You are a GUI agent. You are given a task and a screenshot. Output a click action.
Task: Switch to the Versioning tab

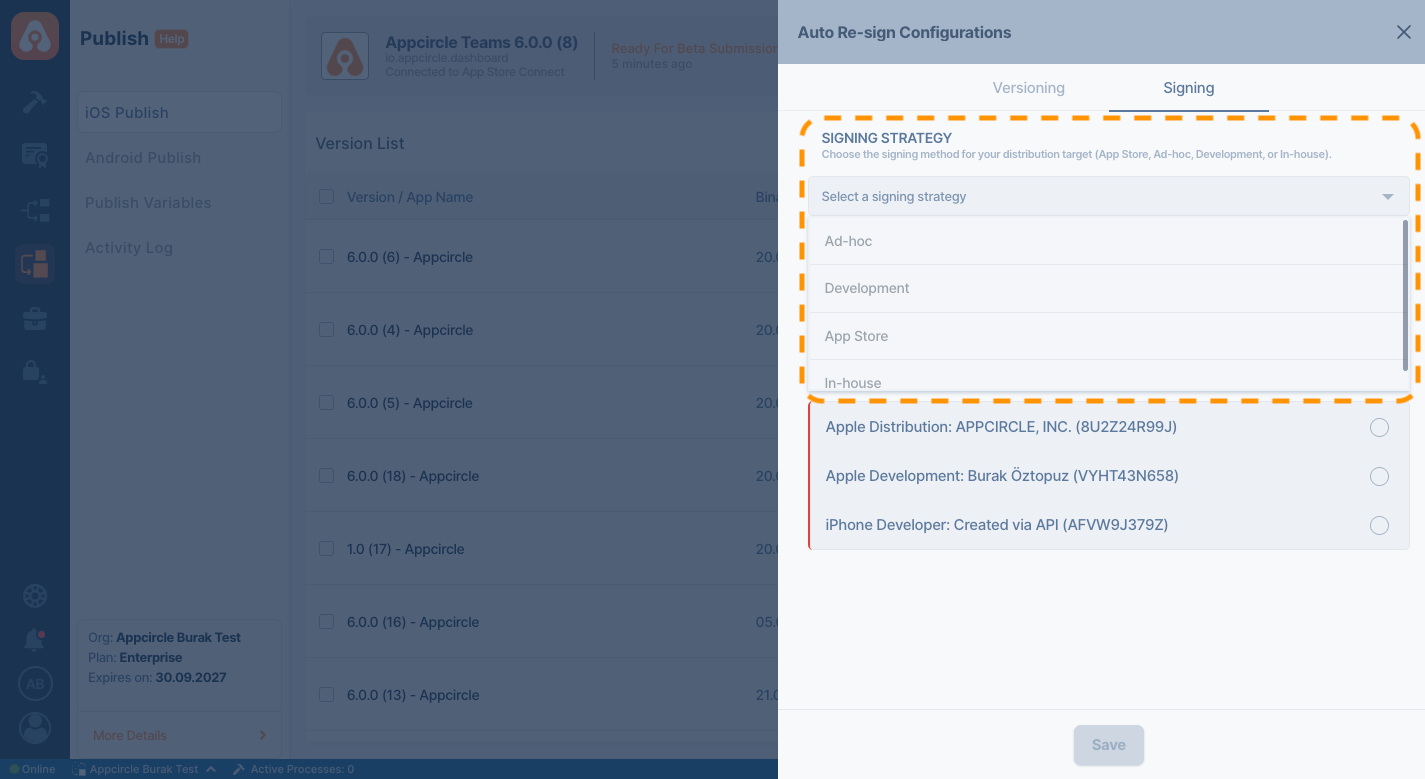[x=1028, y=88]
